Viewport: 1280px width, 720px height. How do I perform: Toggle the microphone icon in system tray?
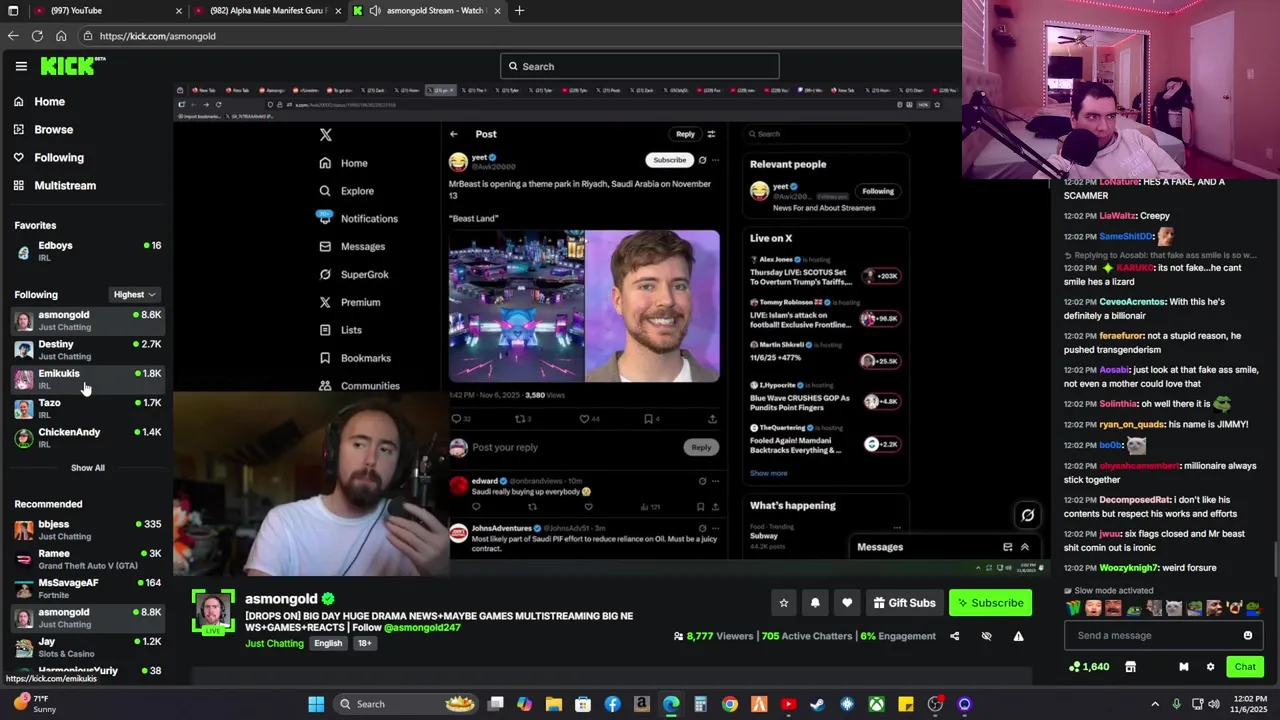pos(1176,704)
